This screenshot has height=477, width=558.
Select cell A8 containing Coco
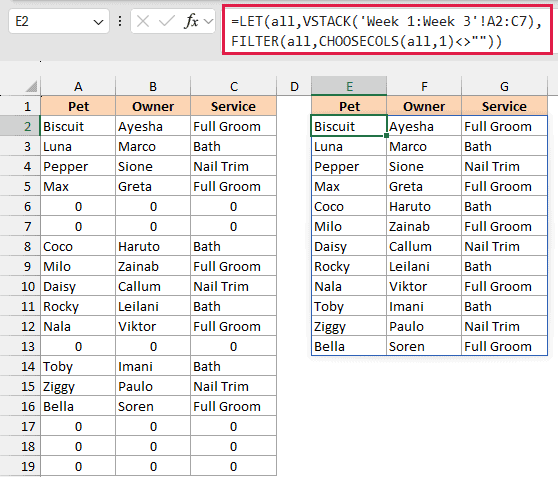click(x=78, y=246)
